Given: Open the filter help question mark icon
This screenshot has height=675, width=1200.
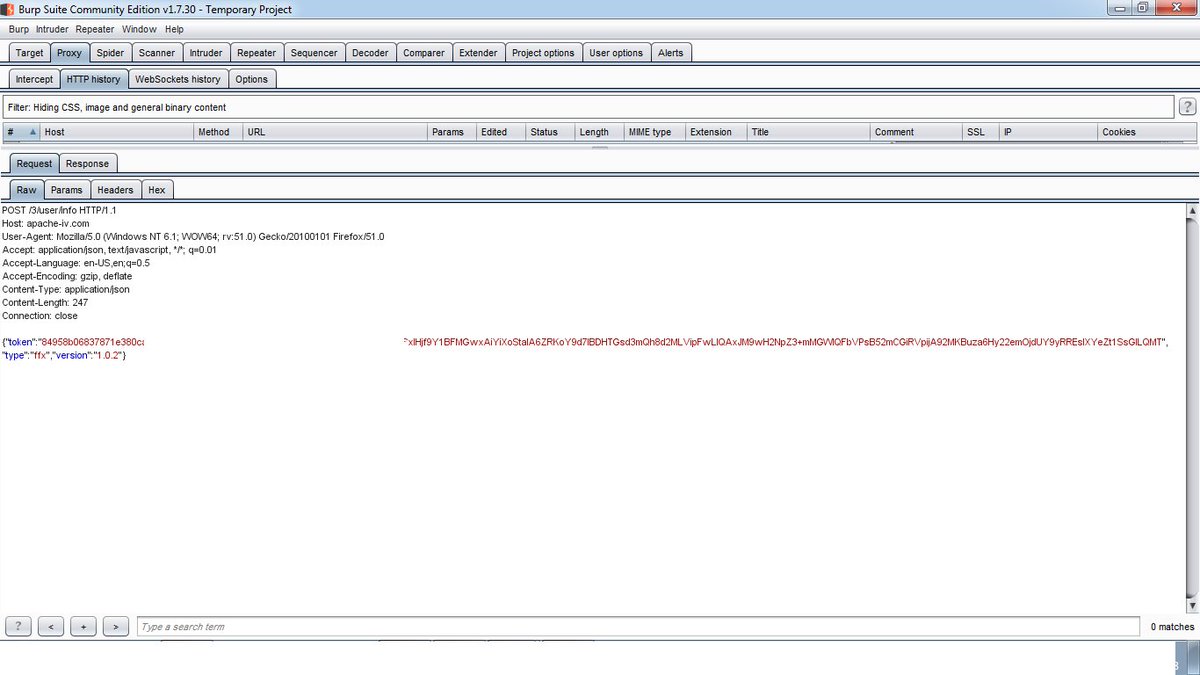Looking at the screenshot, I should click(1188, 107).
